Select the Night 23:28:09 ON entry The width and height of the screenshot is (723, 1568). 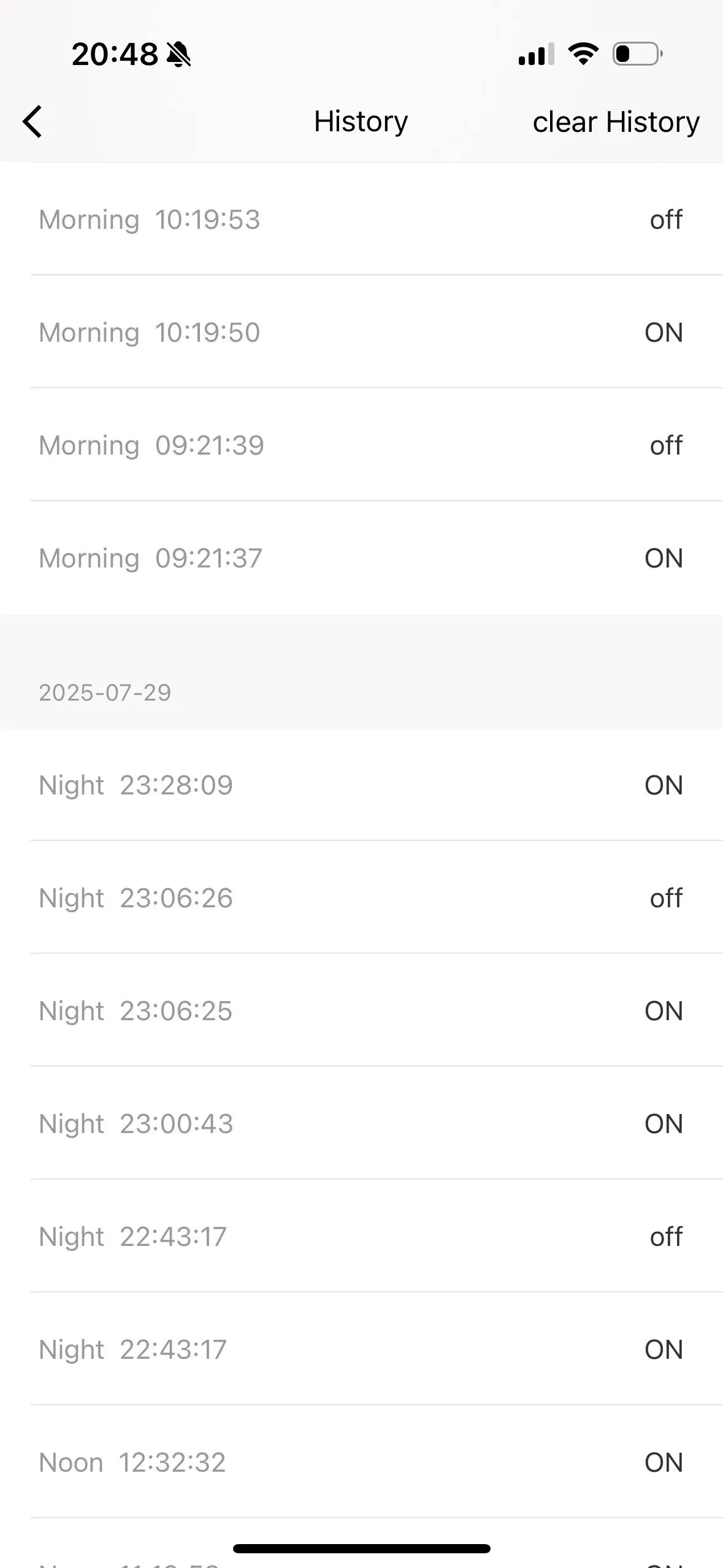361,785
